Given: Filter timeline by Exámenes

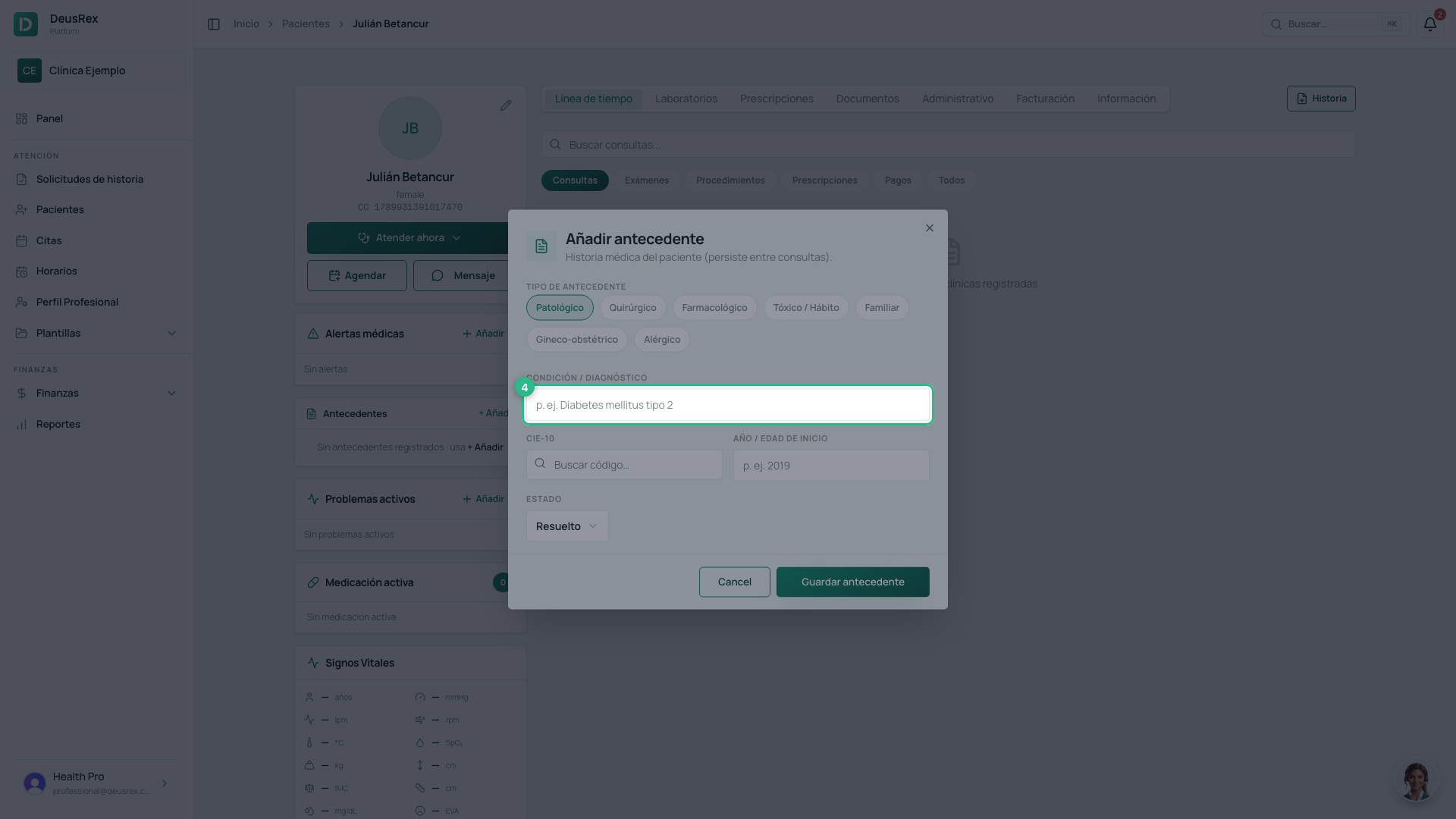Looking at the screenshot, I should coord(647,180).
